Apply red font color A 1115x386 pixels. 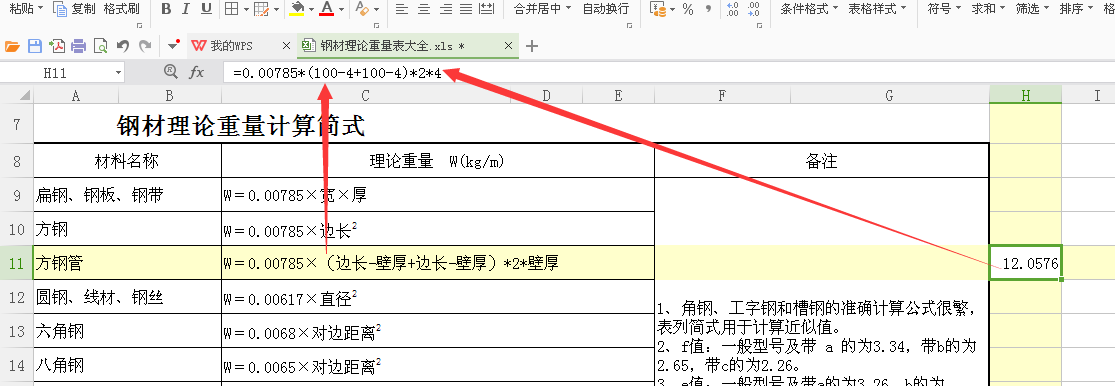click(327, 9)
